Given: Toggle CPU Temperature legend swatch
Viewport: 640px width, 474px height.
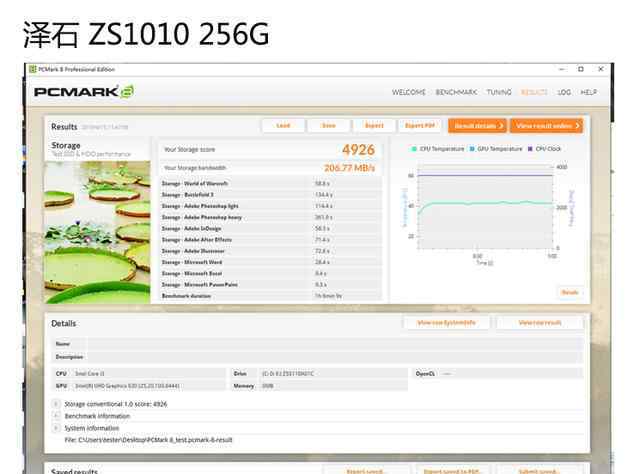Looking at the screenshot, I should [414, 149].
